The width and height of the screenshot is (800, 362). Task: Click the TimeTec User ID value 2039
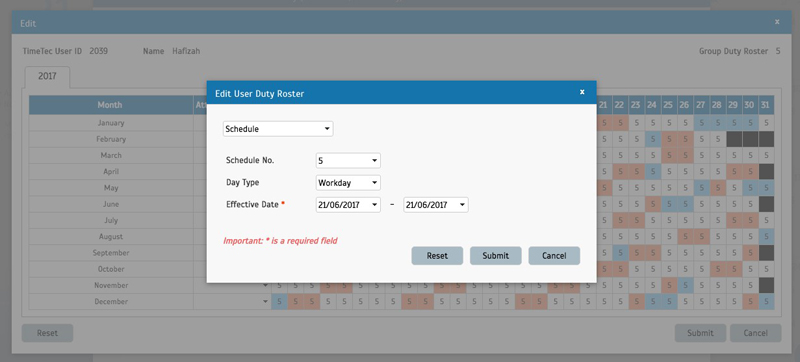point(98,51)
